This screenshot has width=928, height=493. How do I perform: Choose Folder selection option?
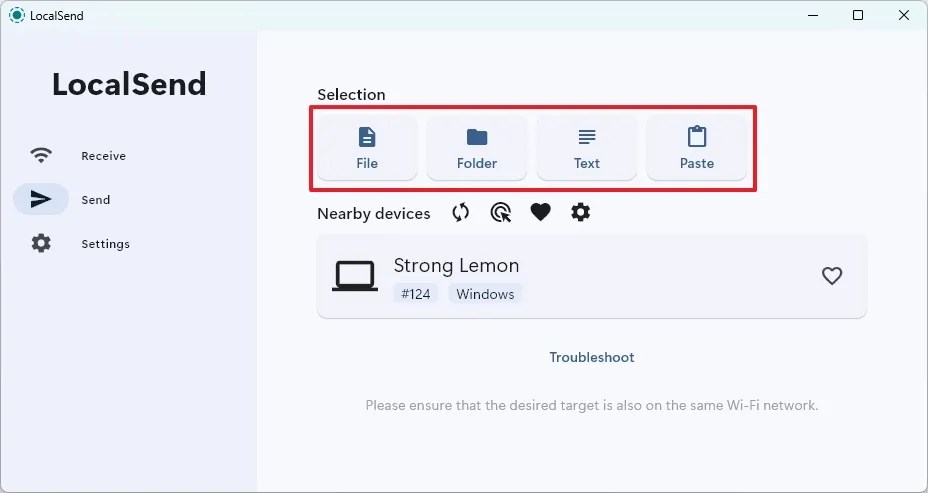tap(477, 148)
